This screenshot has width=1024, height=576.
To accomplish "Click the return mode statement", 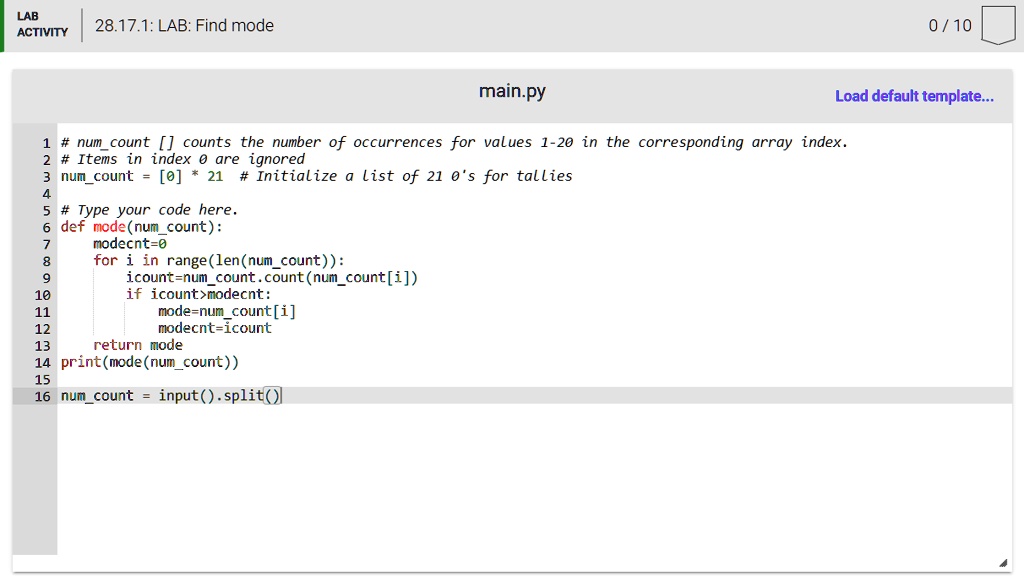I will point(140,344).
